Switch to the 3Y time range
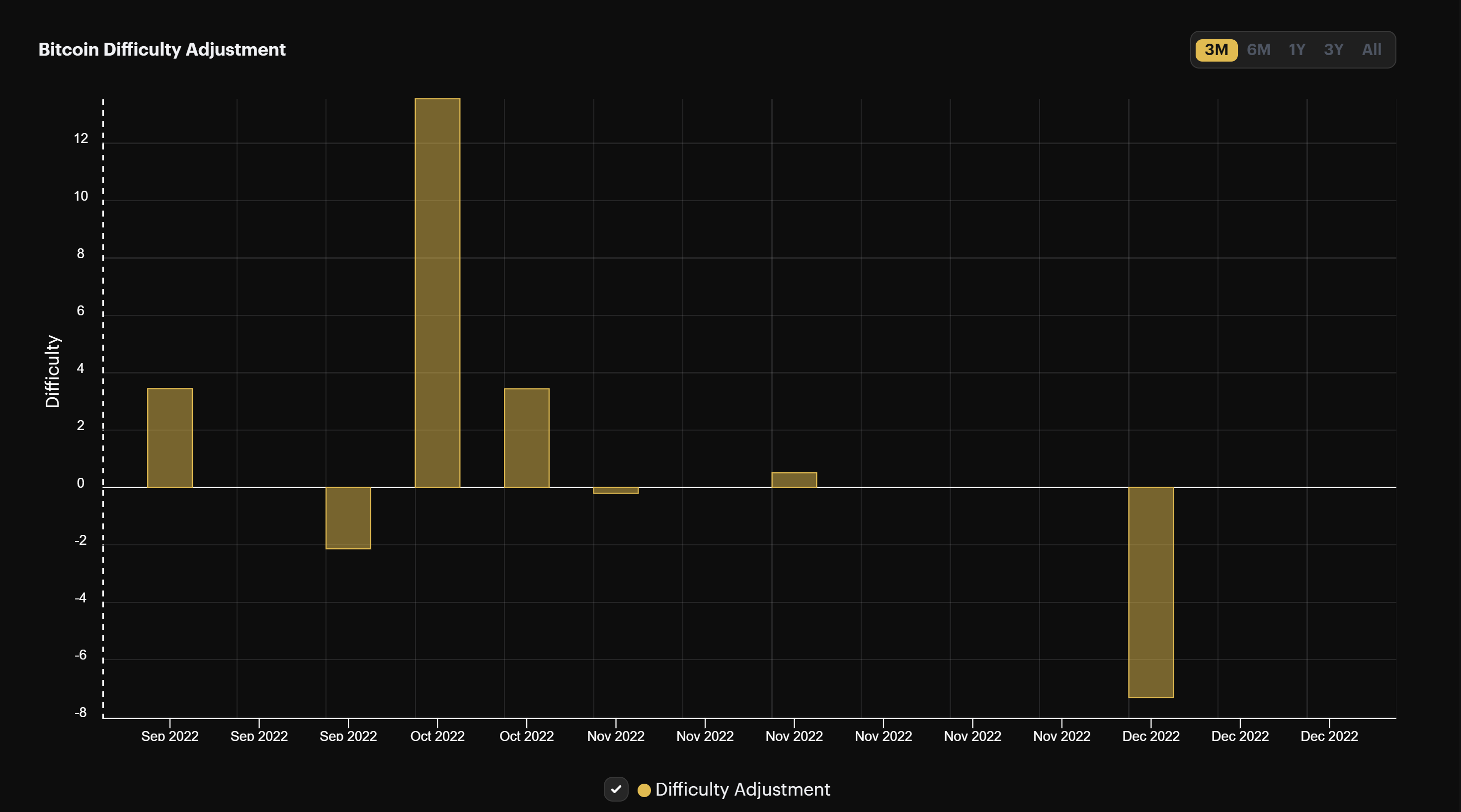The height and width of the screenshot is (812, 1461). click(x=1333, y=50)
